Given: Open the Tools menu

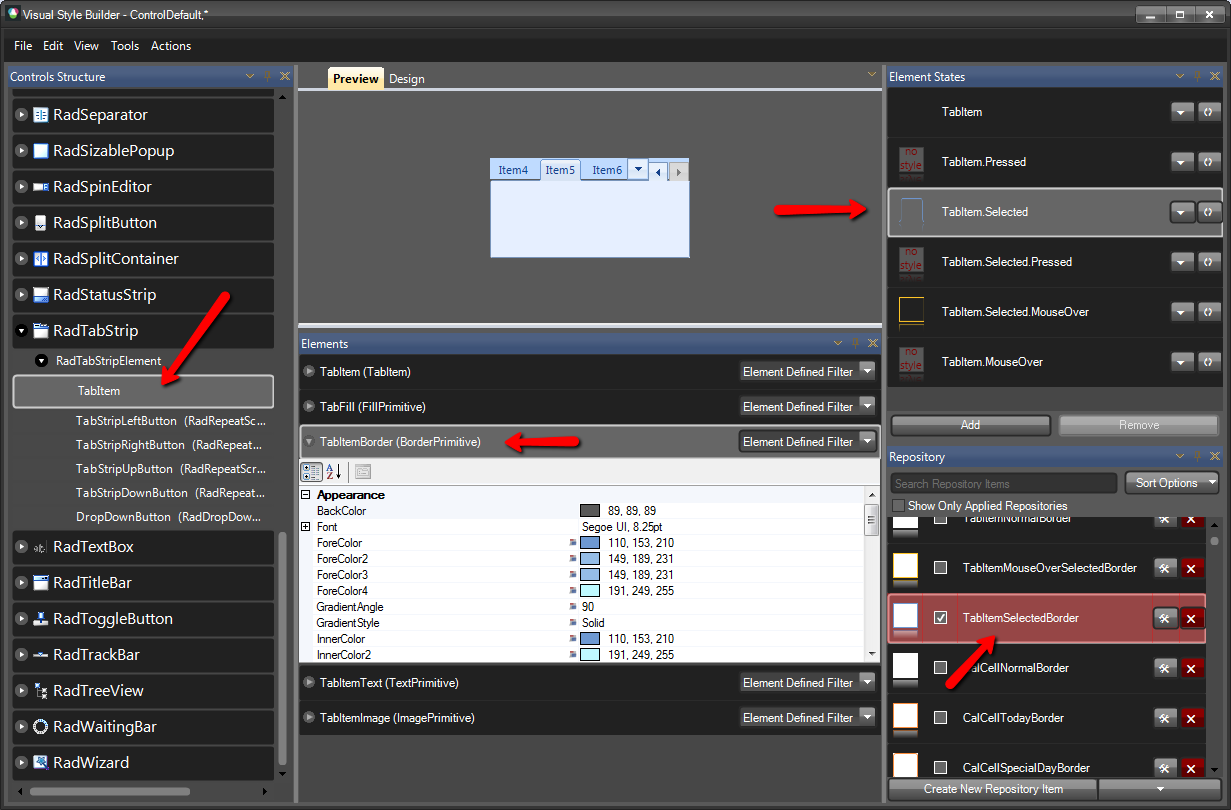Looking at the screenshot, I should 125,46.
